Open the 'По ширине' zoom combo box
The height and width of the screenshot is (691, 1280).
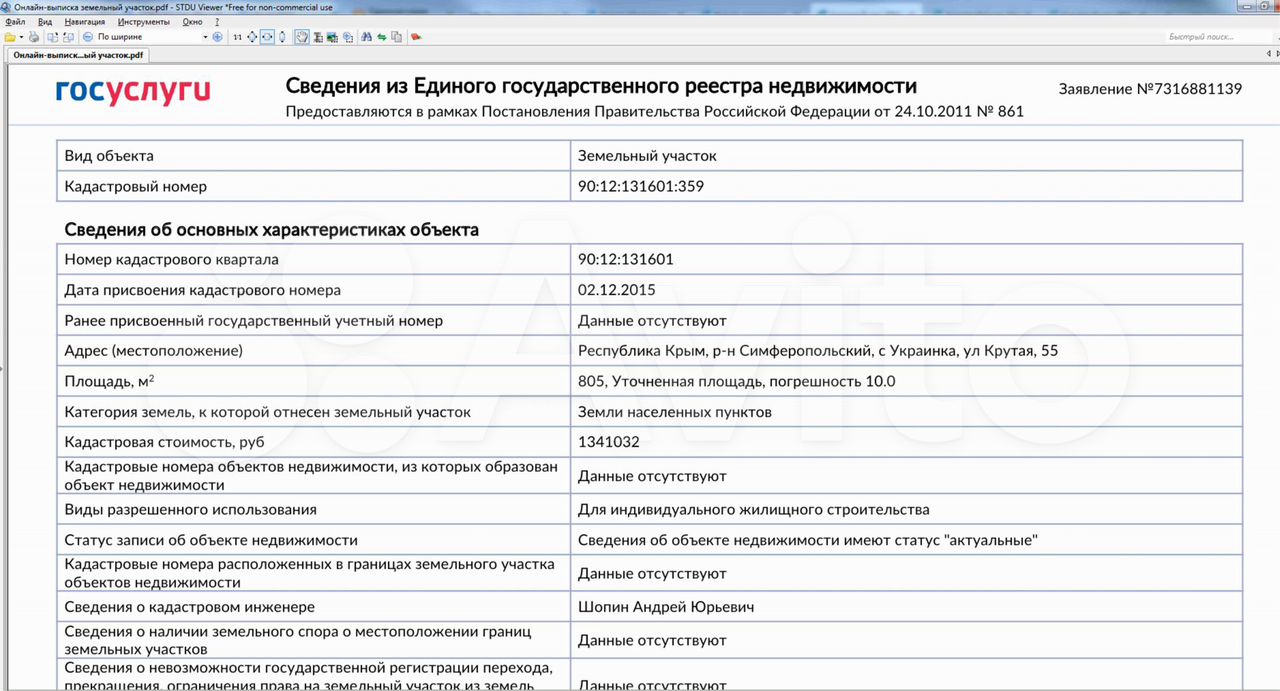tap(152, 37)
